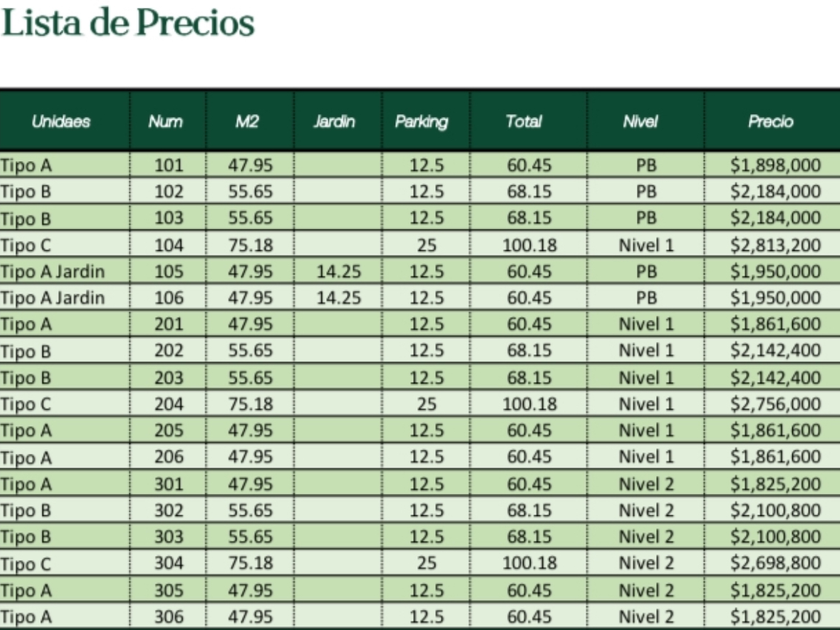This screenshot has height=630, width=840.
Task: Select unit number 306 cell
Action: [x=169, y=616]
